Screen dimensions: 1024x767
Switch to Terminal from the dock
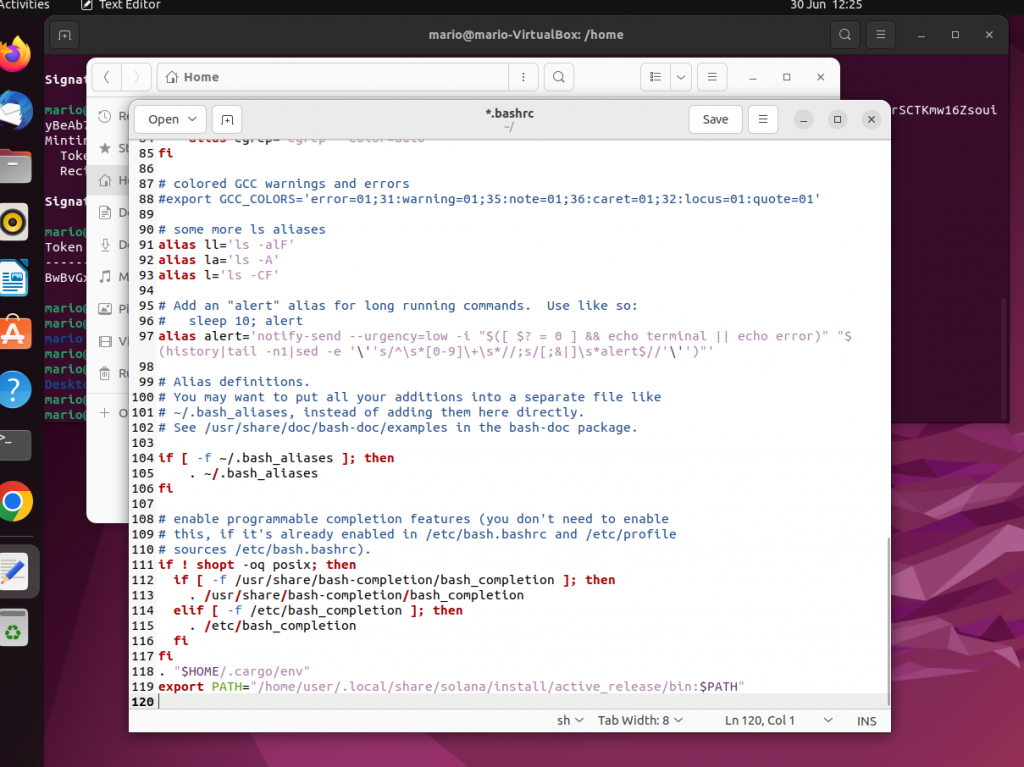click(x=15, y=445)
